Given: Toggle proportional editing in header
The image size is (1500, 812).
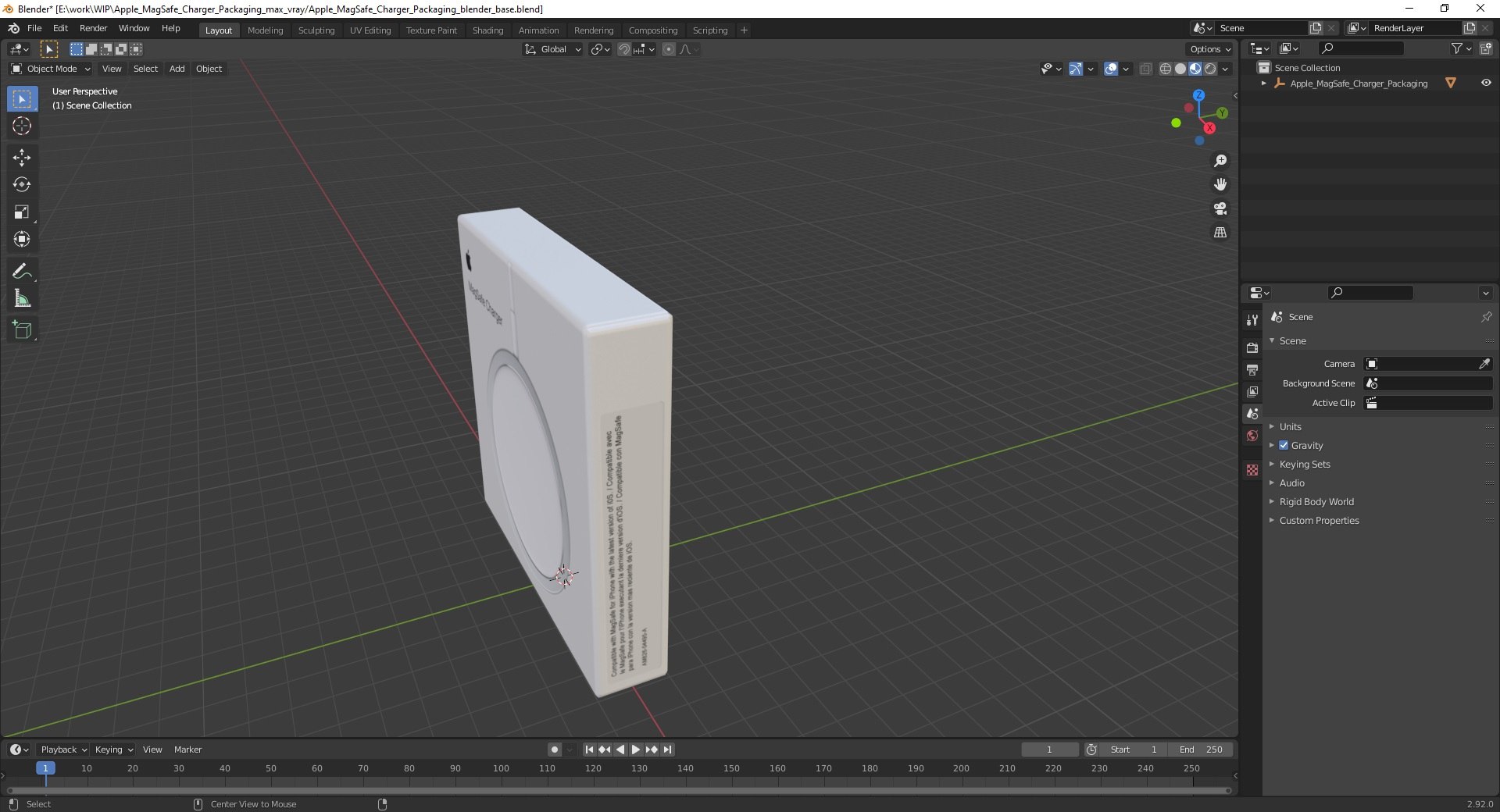Looking at the screenshot, I should 668,49.
